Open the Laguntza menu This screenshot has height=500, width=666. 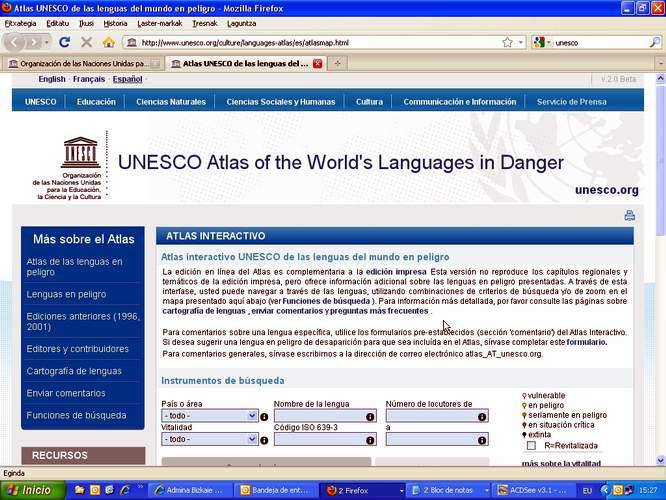(241, 23)
